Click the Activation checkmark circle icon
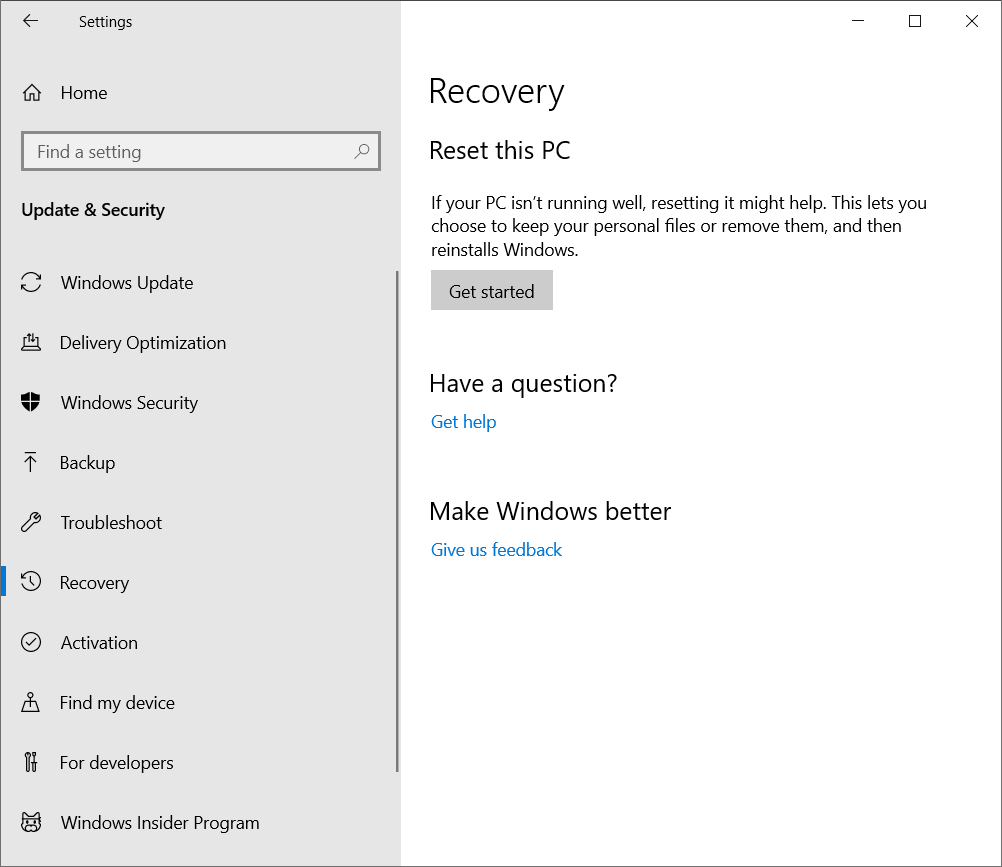The width and height of the screenshot is (1002, 867). click(x=31, y=642)
